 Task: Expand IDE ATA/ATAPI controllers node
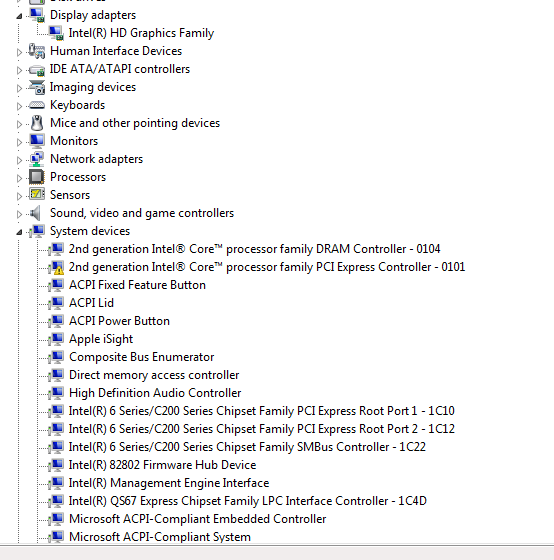pos(19,70)
